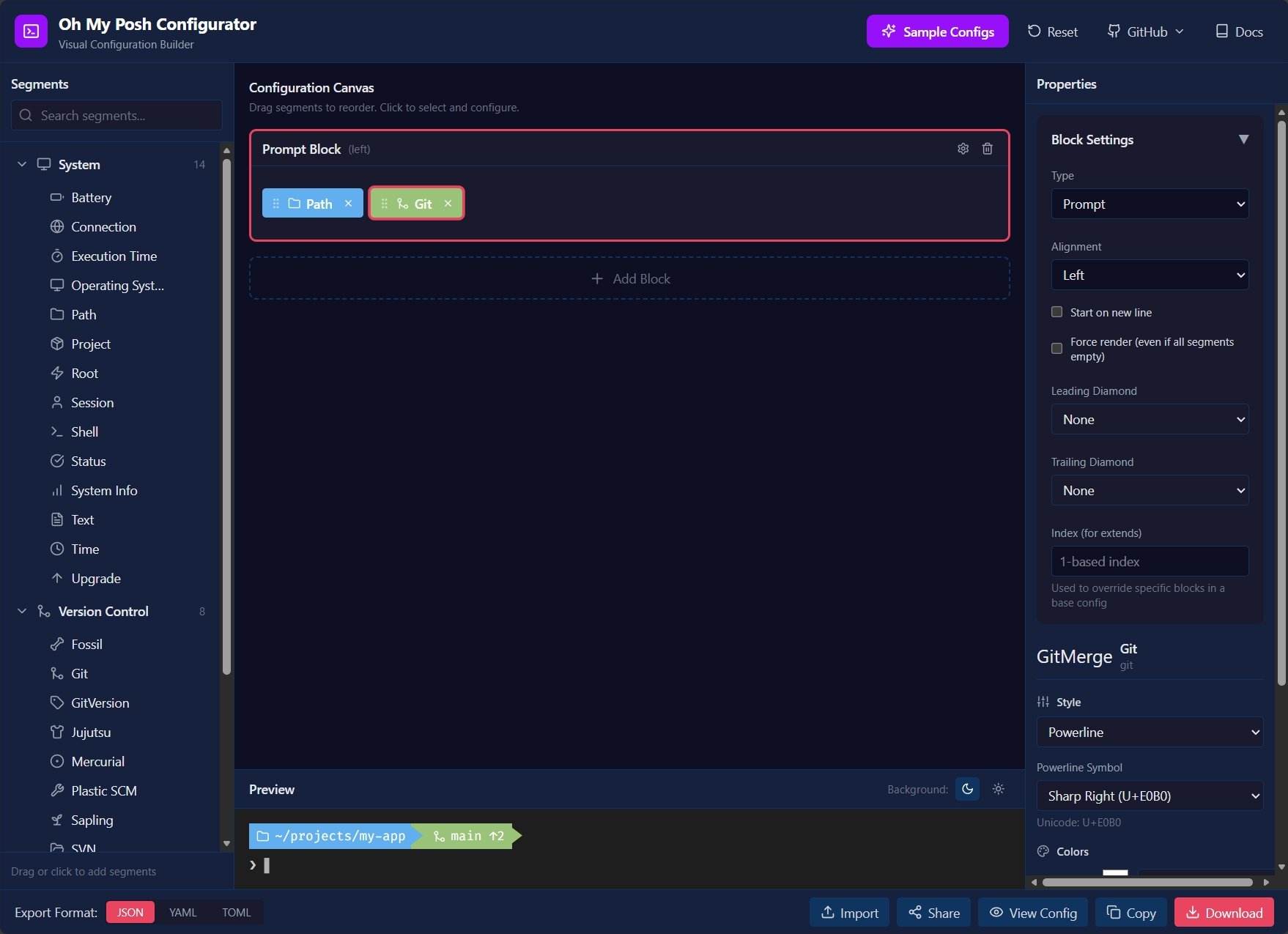
Task: Click the Oh My Posh terminal logo icon
Action: pyautogui.click(x=31, y=31)
